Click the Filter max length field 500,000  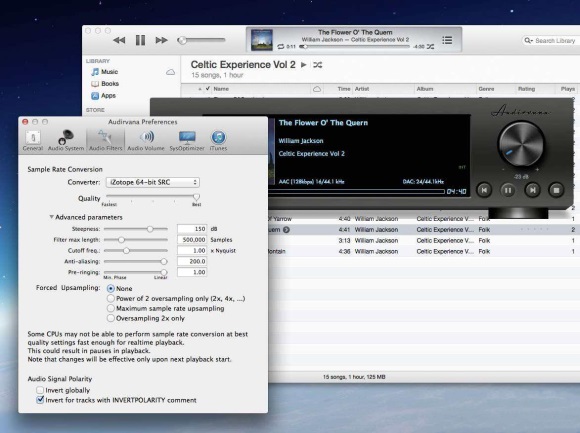coord(192,240)
